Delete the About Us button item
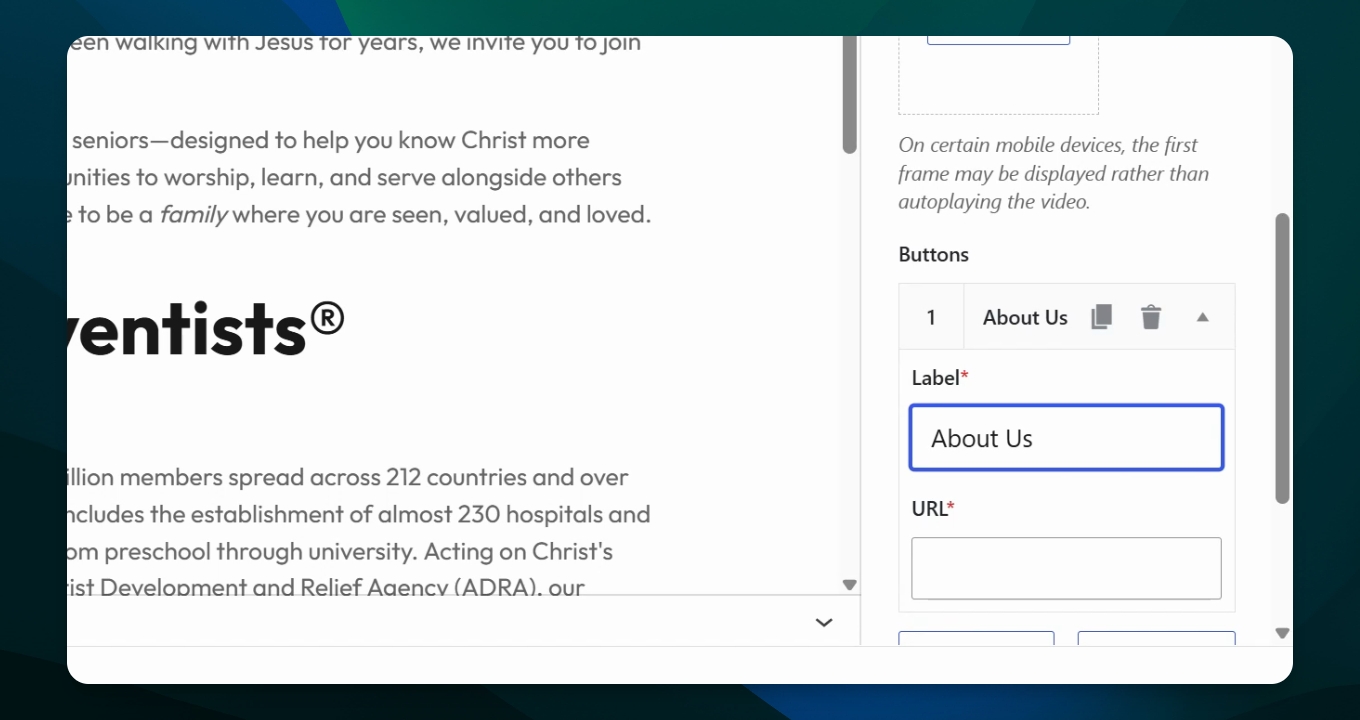This screenshot has height=720, width=1360. tap(1151, 317)
